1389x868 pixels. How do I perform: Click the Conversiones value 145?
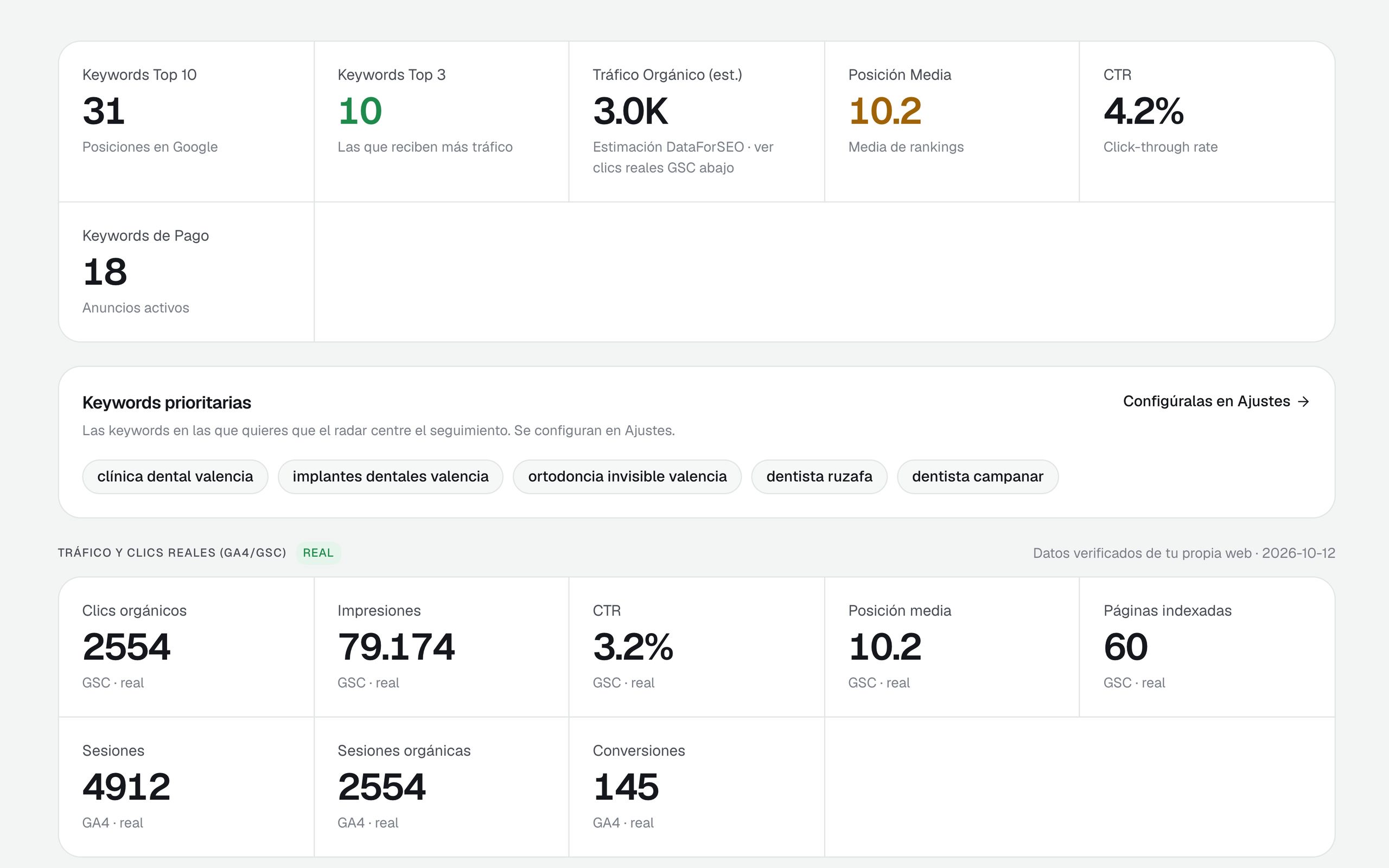[x=626, y=787]
